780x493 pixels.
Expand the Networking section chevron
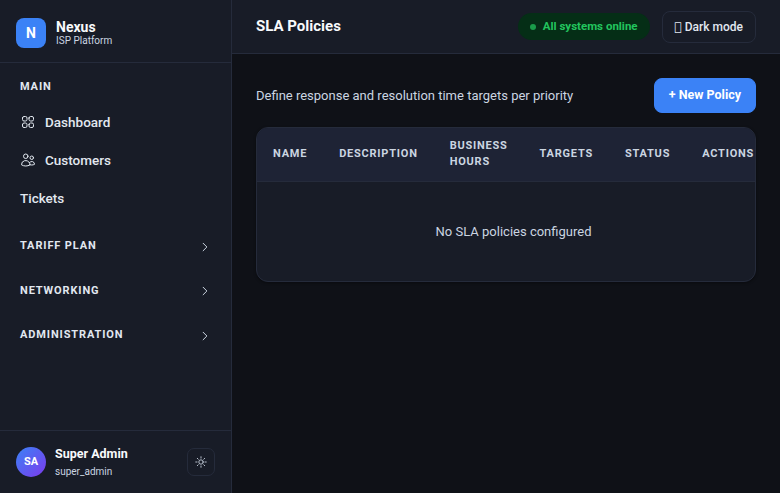coord(204,291)
